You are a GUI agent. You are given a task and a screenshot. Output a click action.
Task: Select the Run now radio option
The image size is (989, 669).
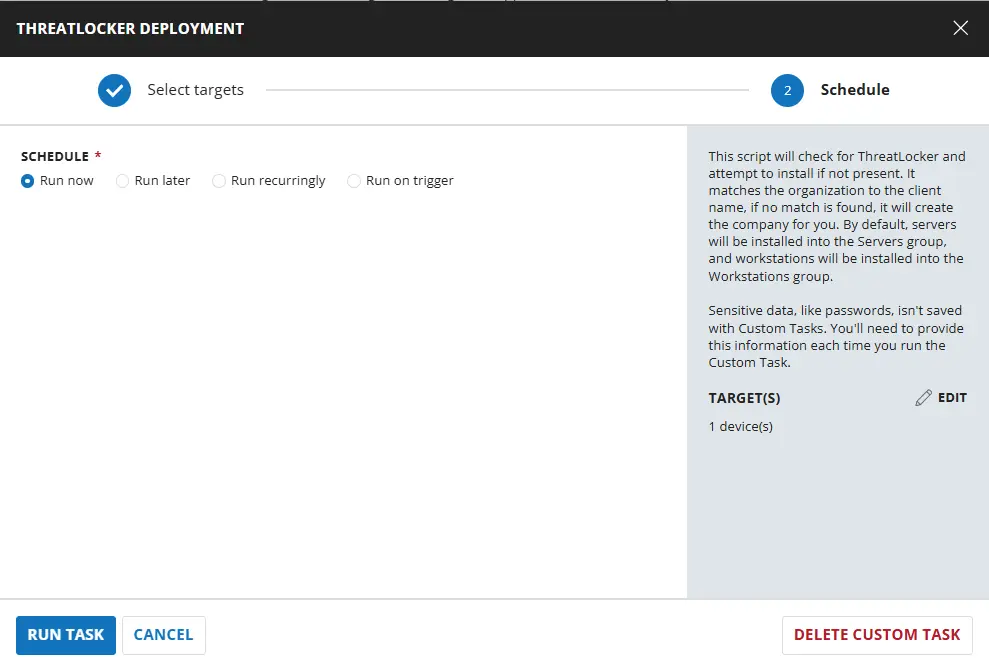coord(27,181)
